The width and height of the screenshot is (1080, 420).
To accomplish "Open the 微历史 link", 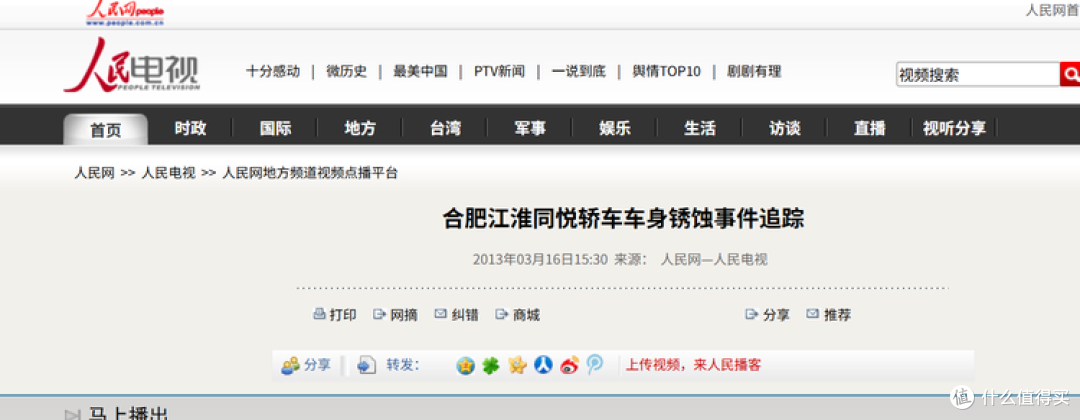I will (346, 72).
